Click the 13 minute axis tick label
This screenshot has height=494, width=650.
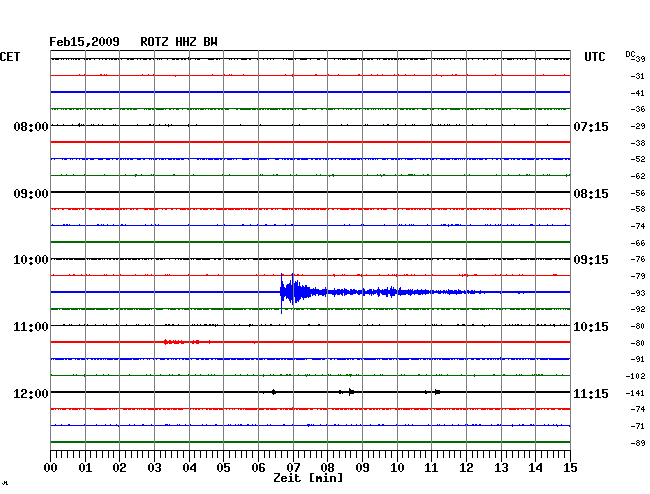pyautogui.click(x=501, y=468)
